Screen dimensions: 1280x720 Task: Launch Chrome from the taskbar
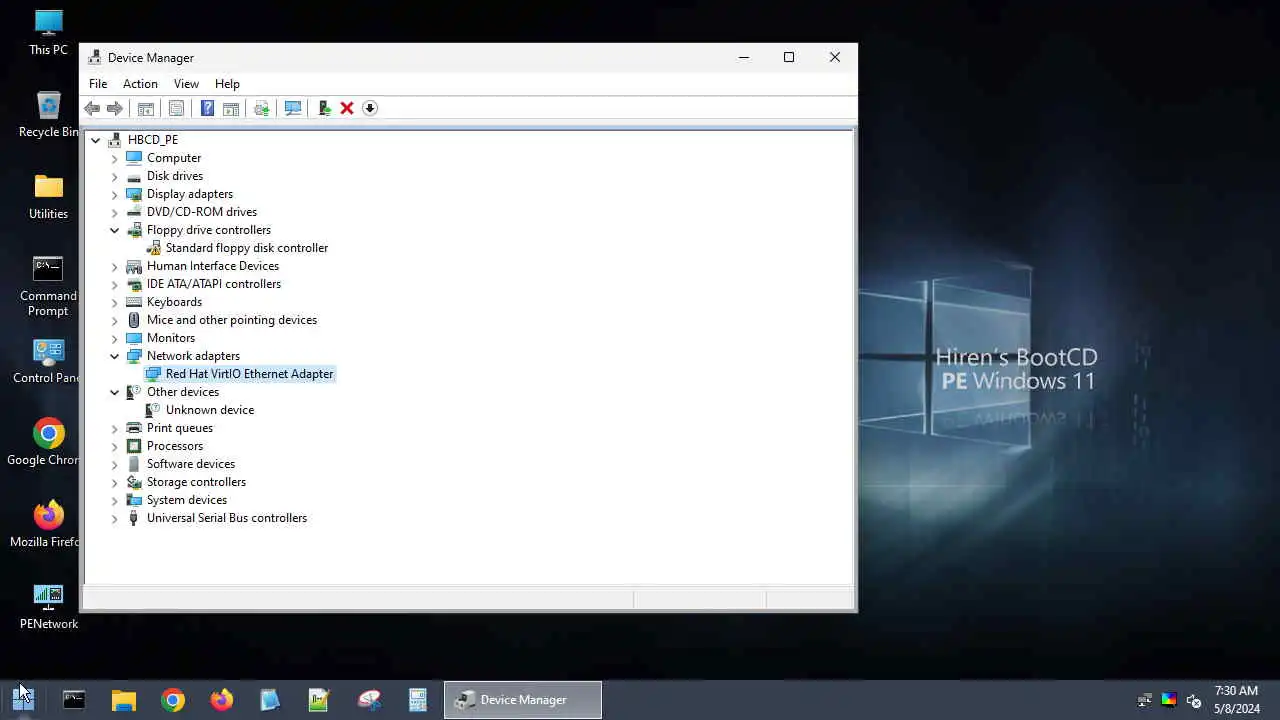(173, 700)
